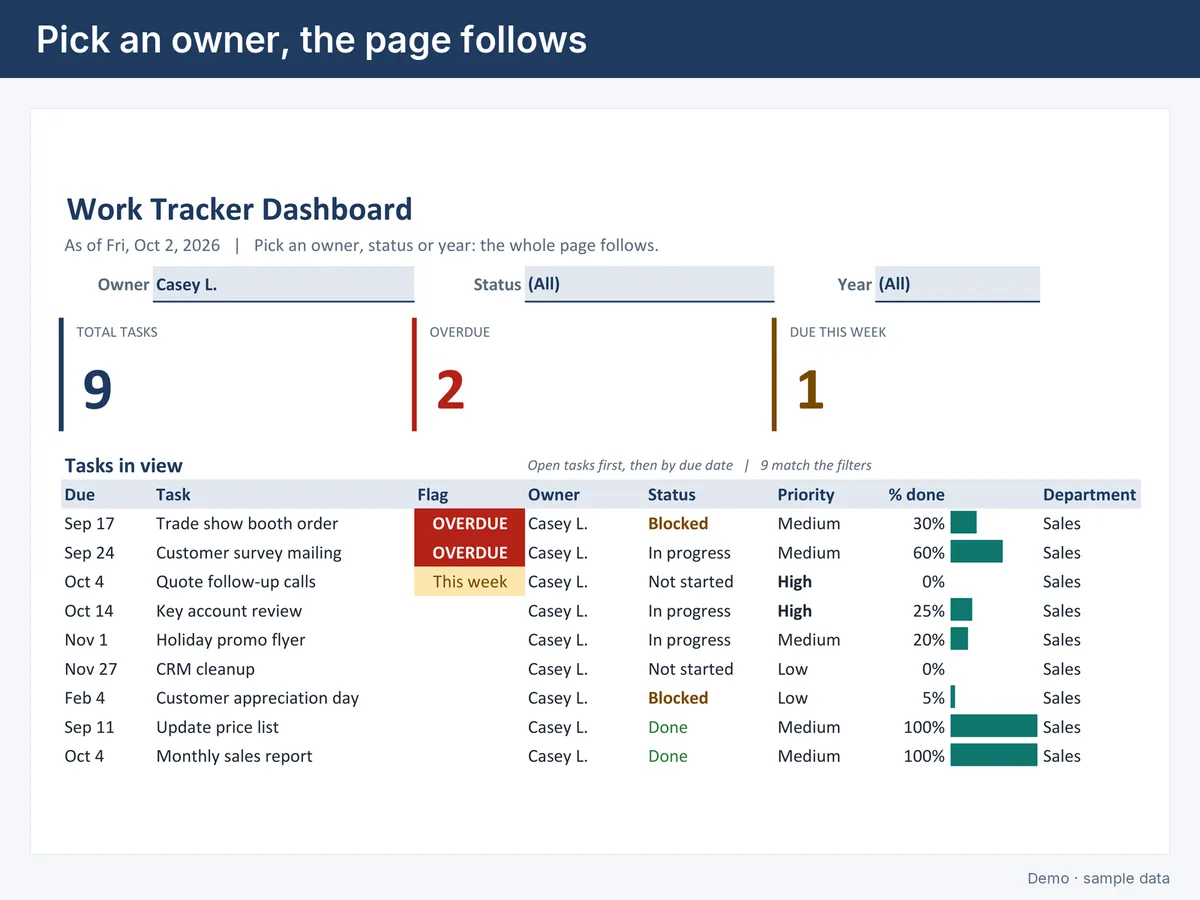Open the Status filter set to (All)

pos(649,284)
